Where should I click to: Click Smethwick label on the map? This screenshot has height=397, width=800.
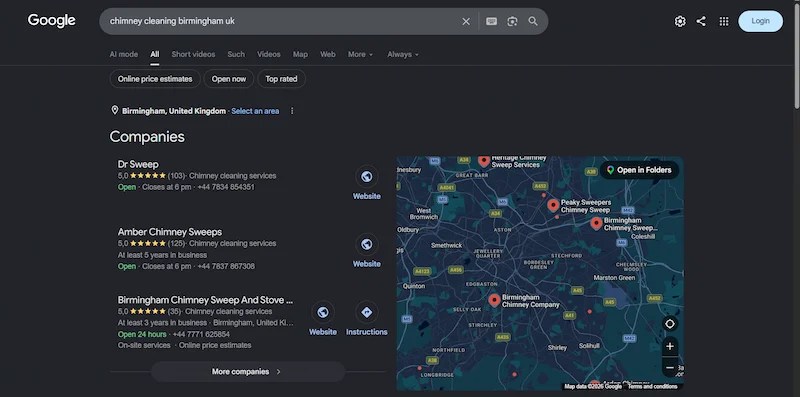pos(447,245)
